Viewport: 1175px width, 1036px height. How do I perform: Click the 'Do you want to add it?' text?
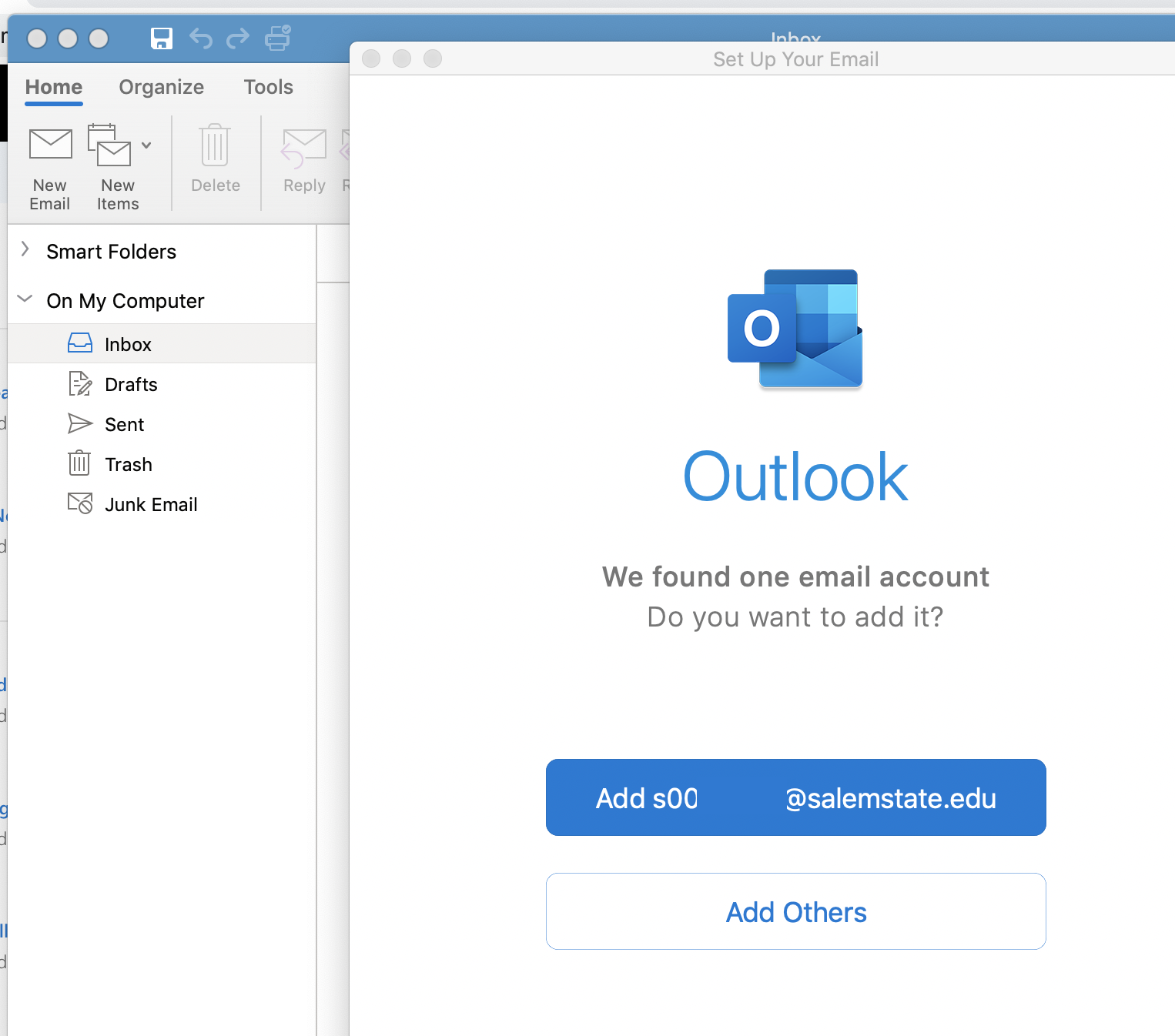[x=795, y=617]
